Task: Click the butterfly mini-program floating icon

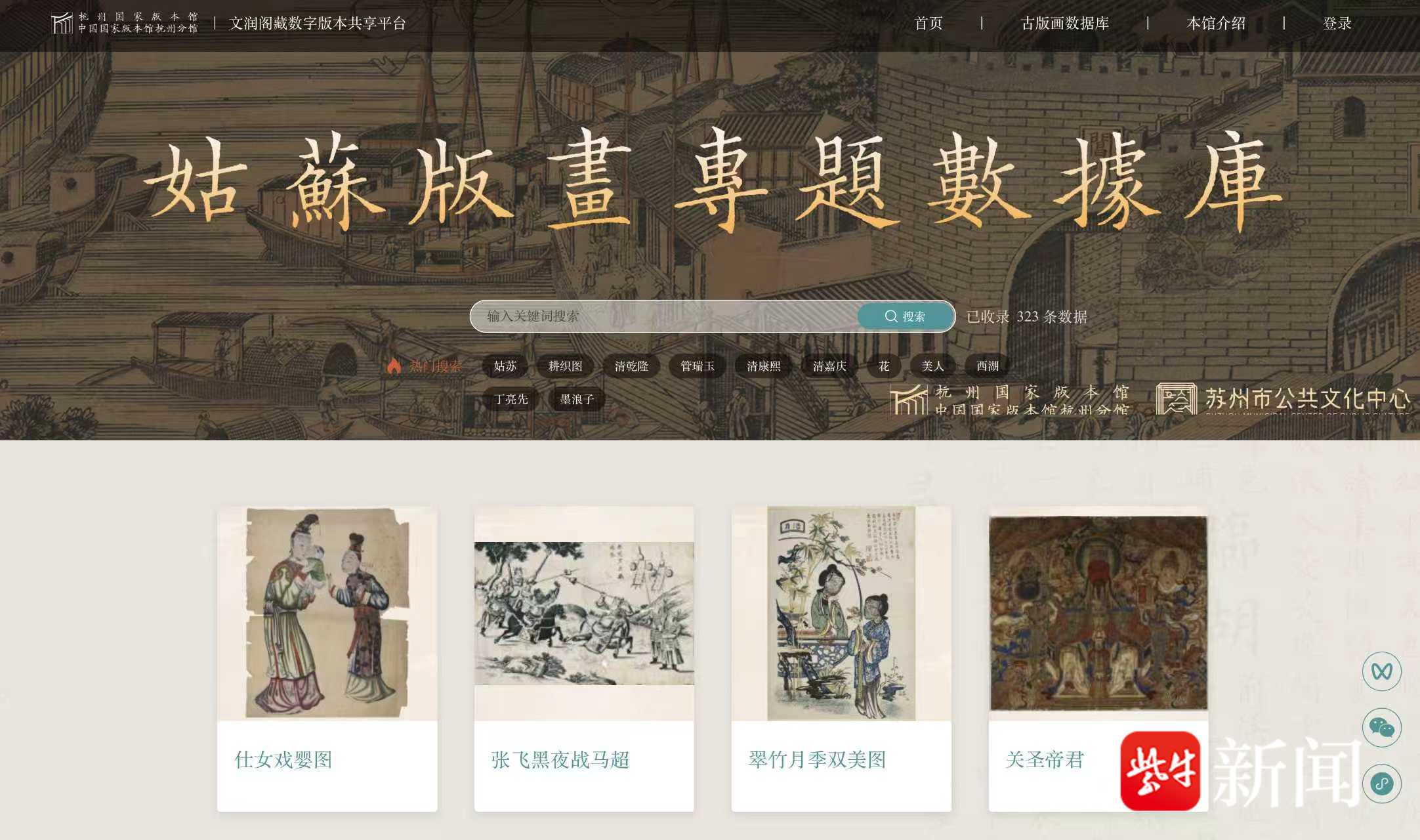Action: pyautogui.click(x=1381, y=671)
